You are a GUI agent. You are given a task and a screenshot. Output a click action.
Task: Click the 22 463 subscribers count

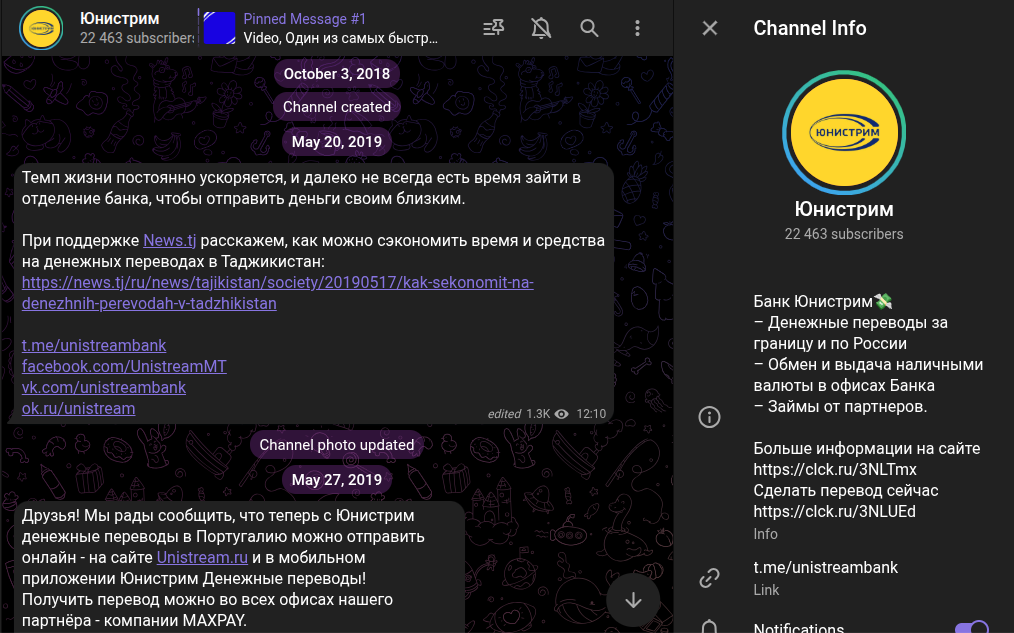[x=843, y=234]
